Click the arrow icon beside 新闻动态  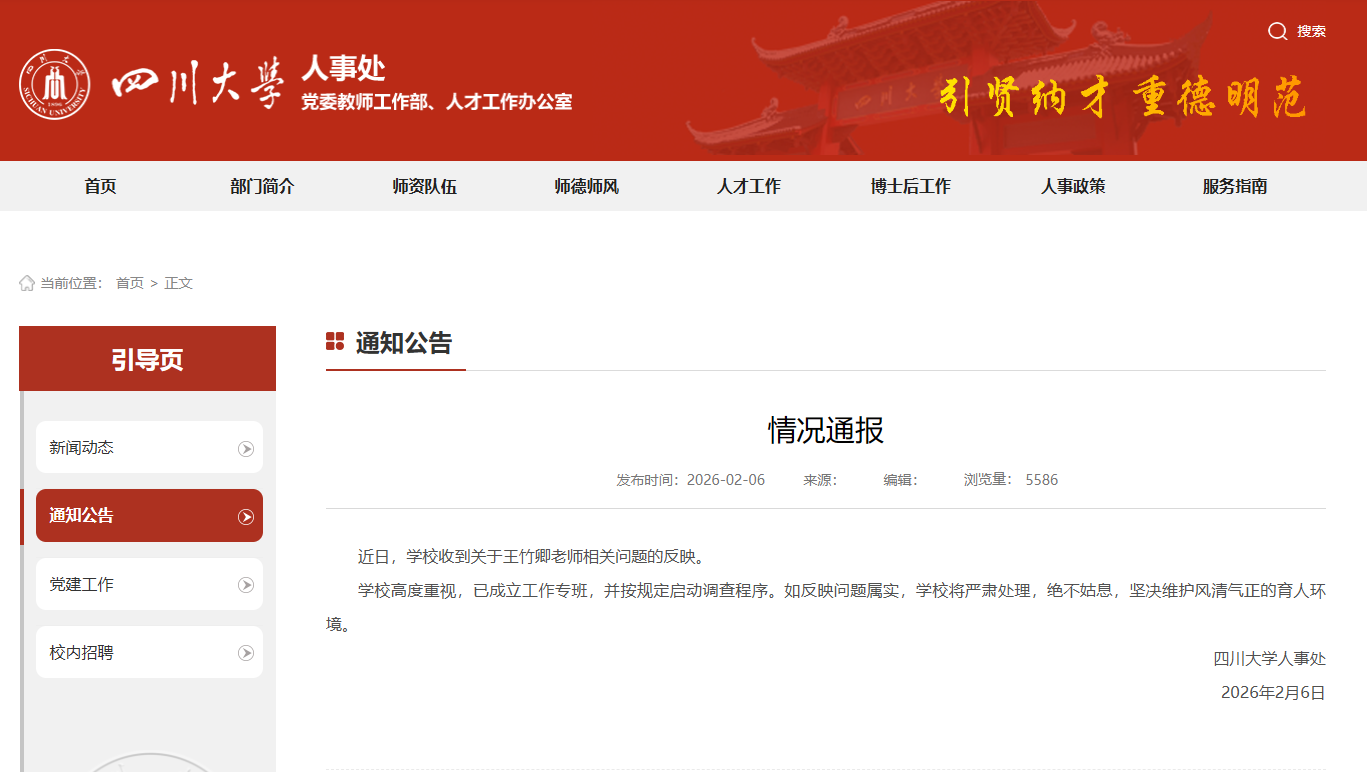[x=246, y=449]
